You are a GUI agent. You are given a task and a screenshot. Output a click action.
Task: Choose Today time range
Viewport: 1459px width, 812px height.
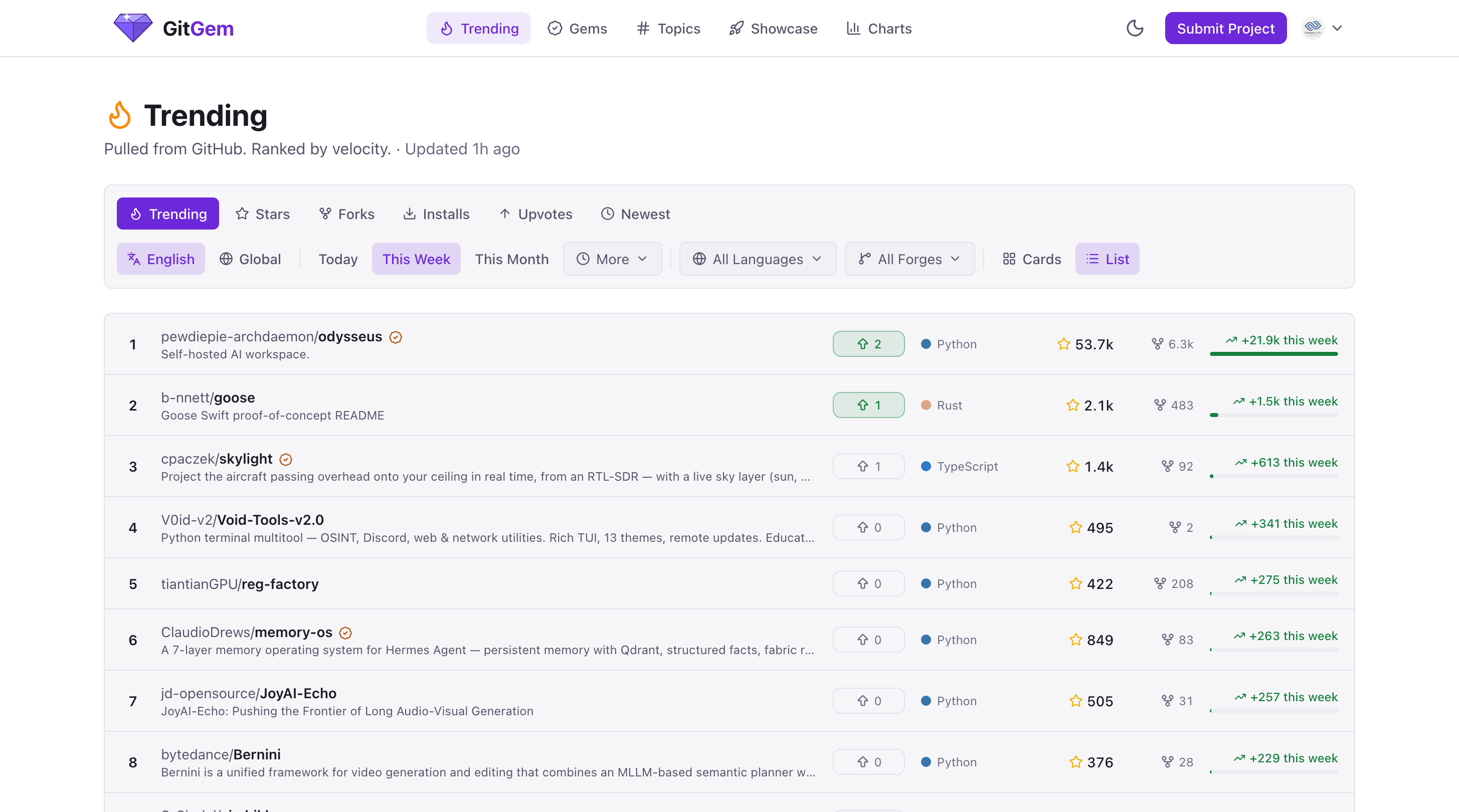click(338, 259)
